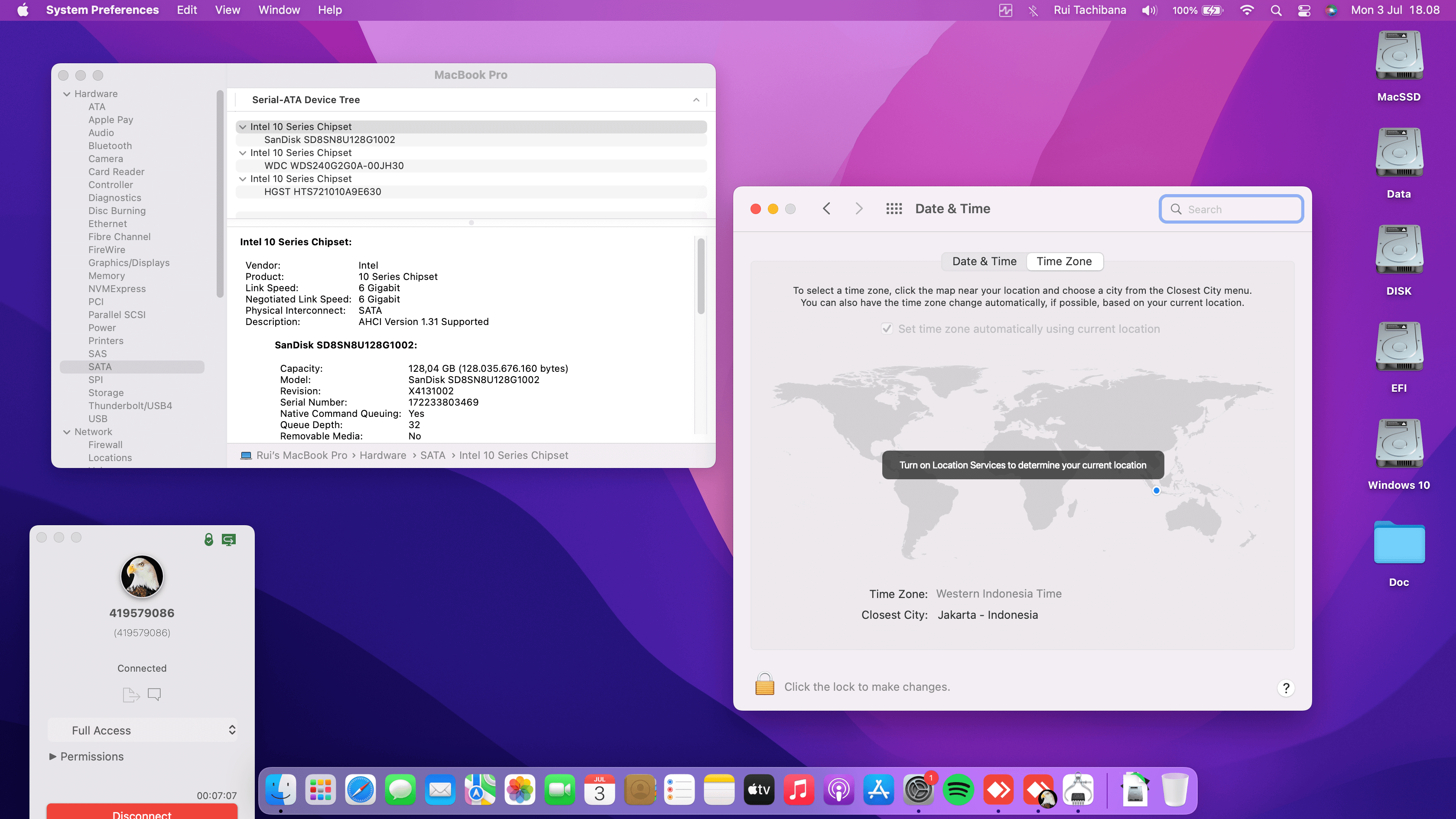Viewport: 1456px width, 819px height.
Task: Go back in System Preferences
Action: [826, 208]
